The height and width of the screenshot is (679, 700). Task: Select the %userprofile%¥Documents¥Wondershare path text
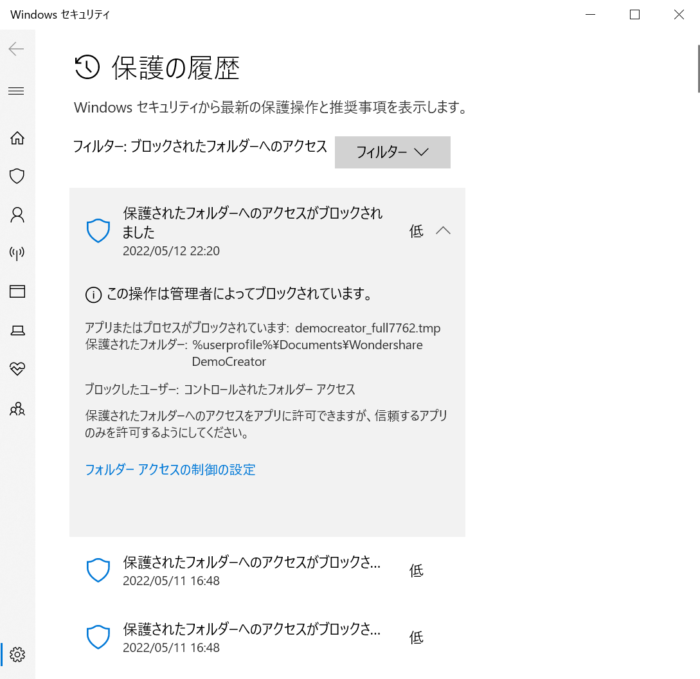pos(307,345)
